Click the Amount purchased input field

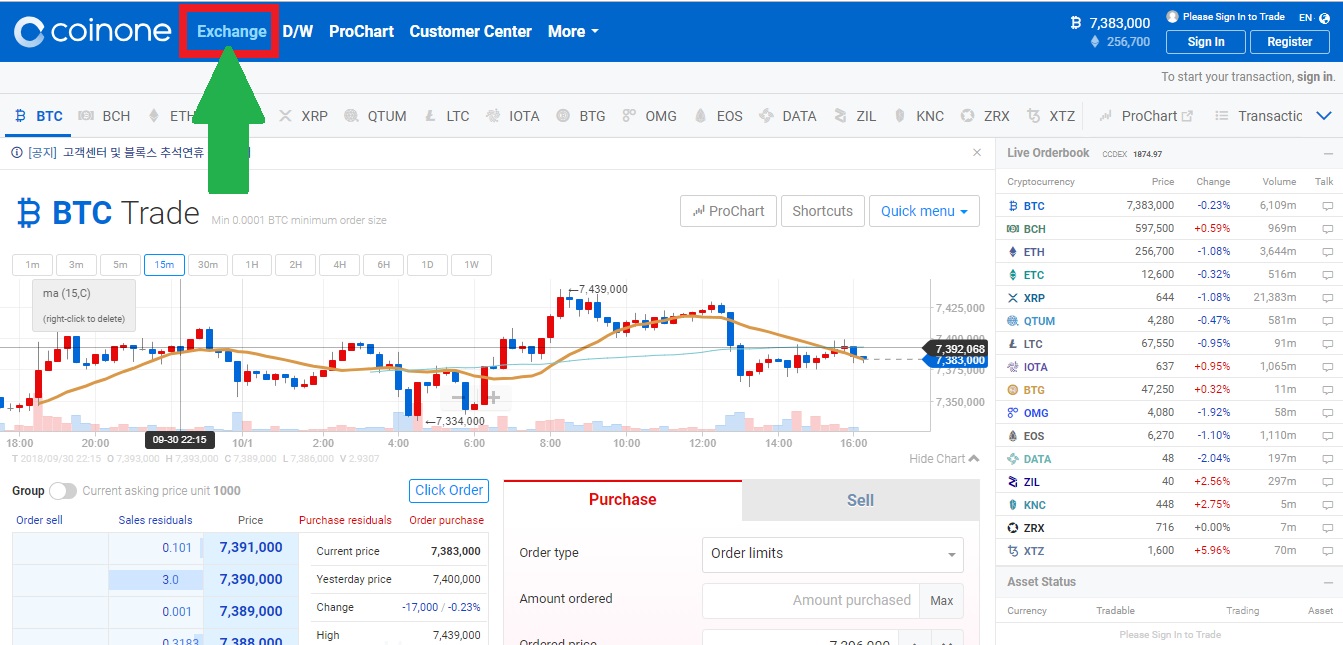pos(811,601)
